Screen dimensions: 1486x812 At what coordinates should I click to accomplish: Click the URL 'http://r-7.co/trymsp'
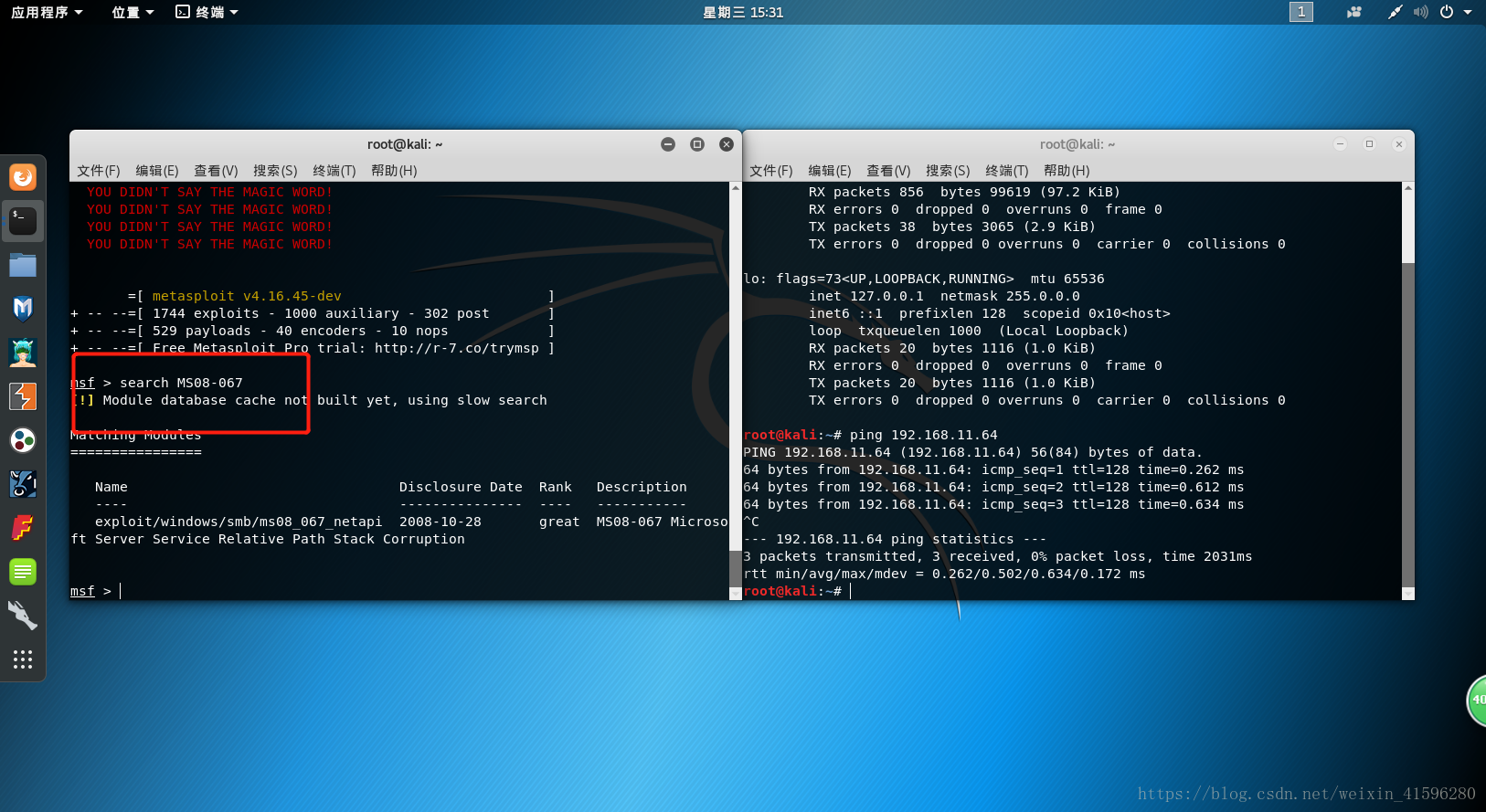[x=457, y=348]
